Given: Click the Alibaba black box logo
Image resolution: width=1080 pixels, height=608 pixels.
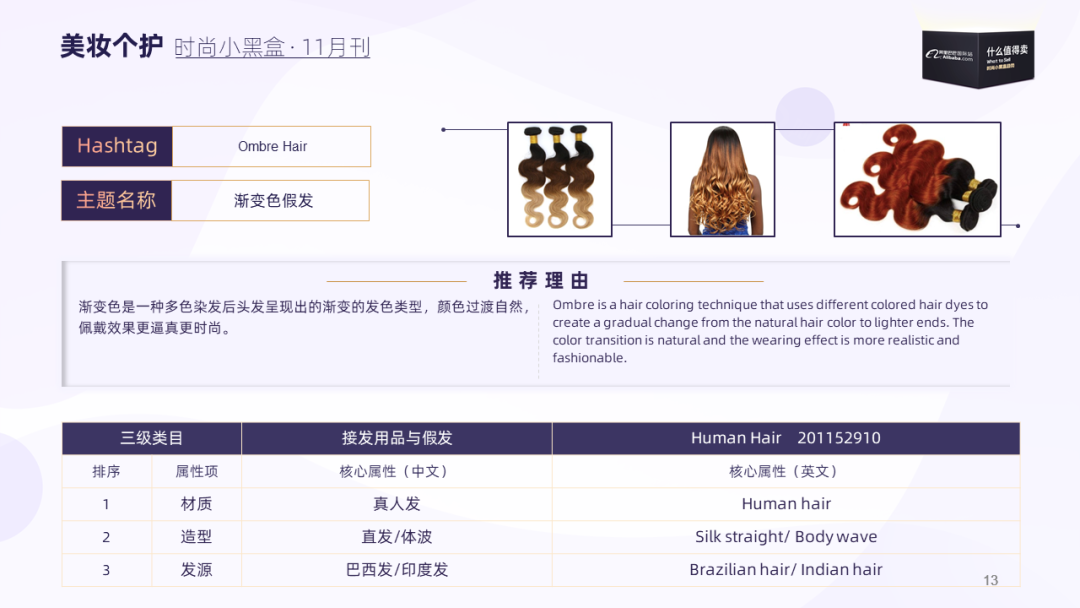Looking at the screenshot, I should pos(978,59).
